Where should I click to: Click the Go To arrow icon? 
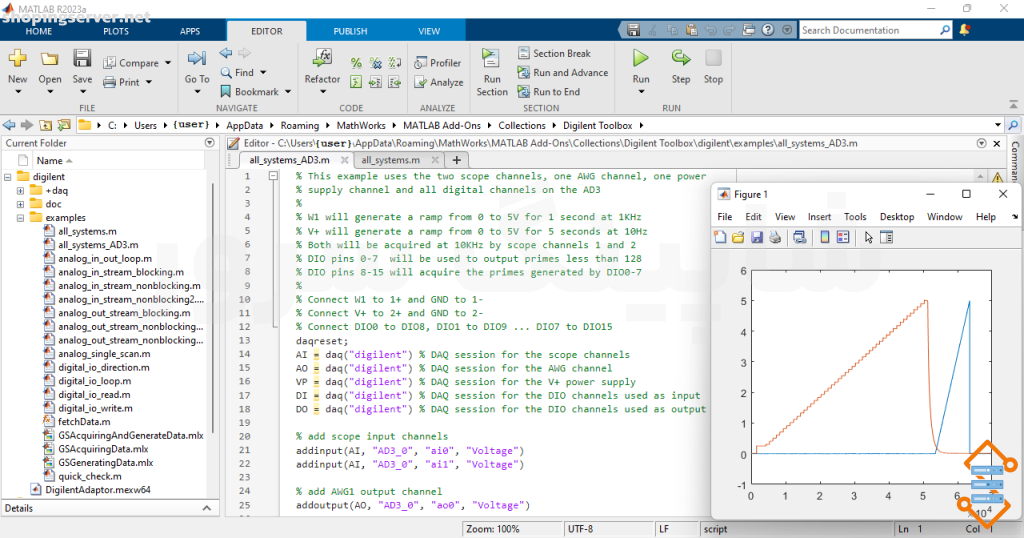click(x=197, y=59)
